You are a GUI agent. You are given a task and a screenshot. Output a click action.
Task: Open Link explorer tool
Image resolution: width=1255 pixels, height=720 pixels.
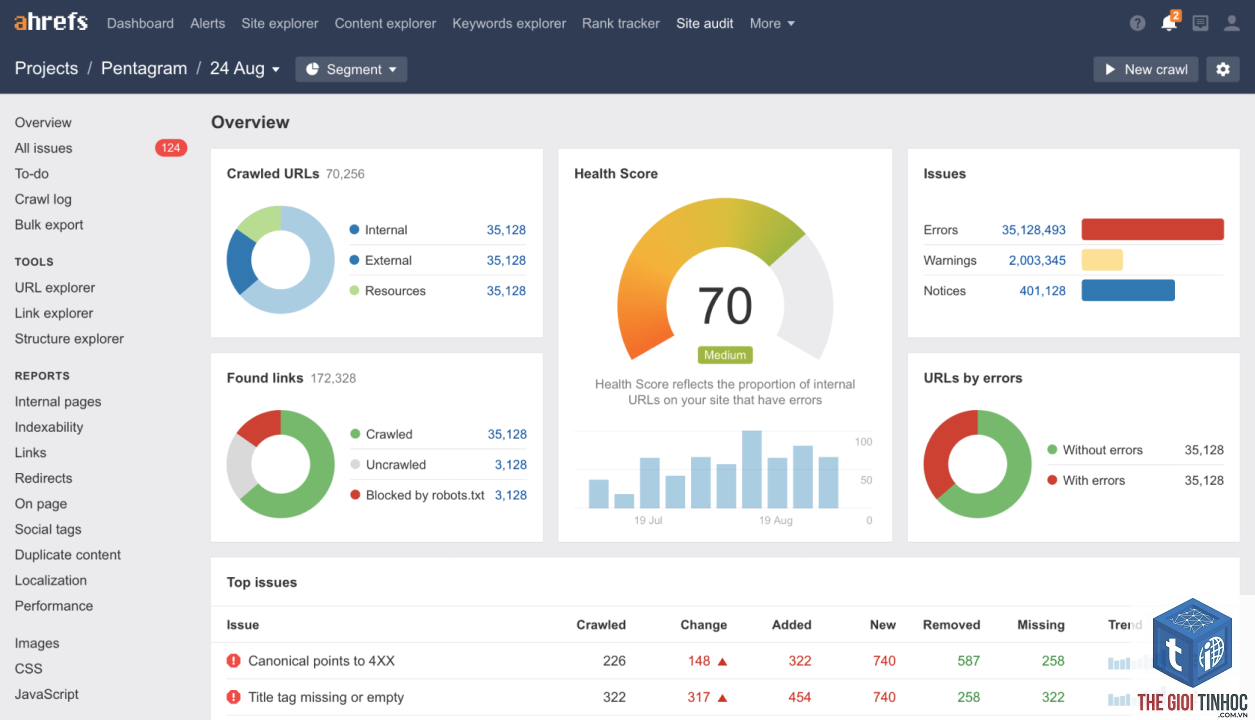tap(54, 313)
